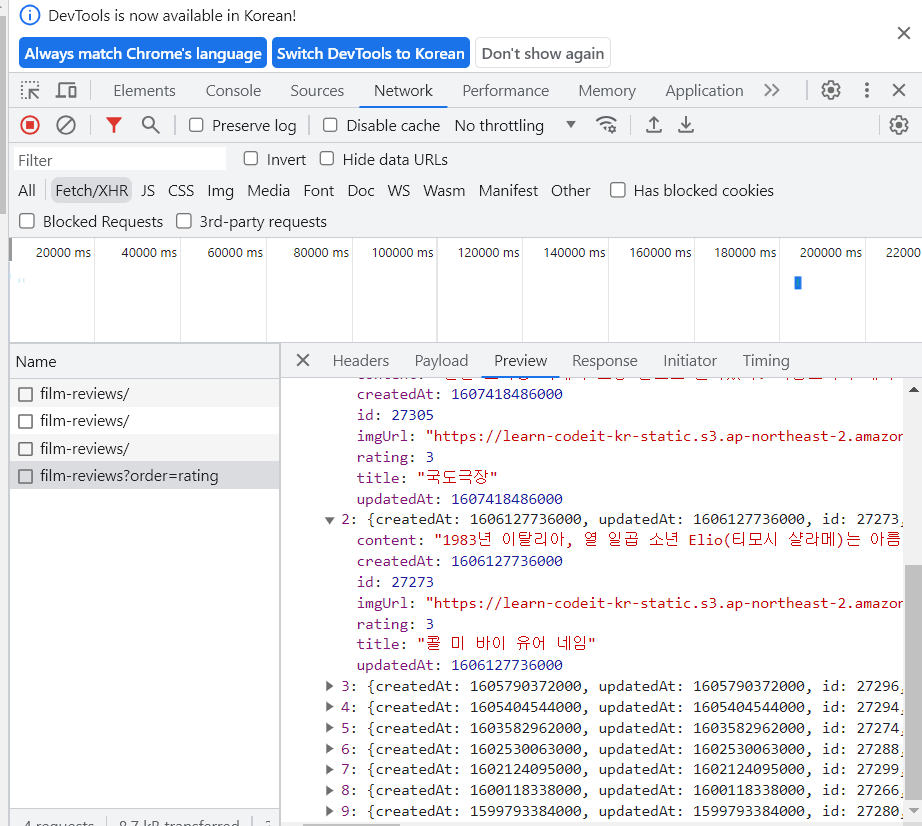Viewport: 922px width, 826px height.
Task: Switch to the Console tab
Action: coord(233,91)
